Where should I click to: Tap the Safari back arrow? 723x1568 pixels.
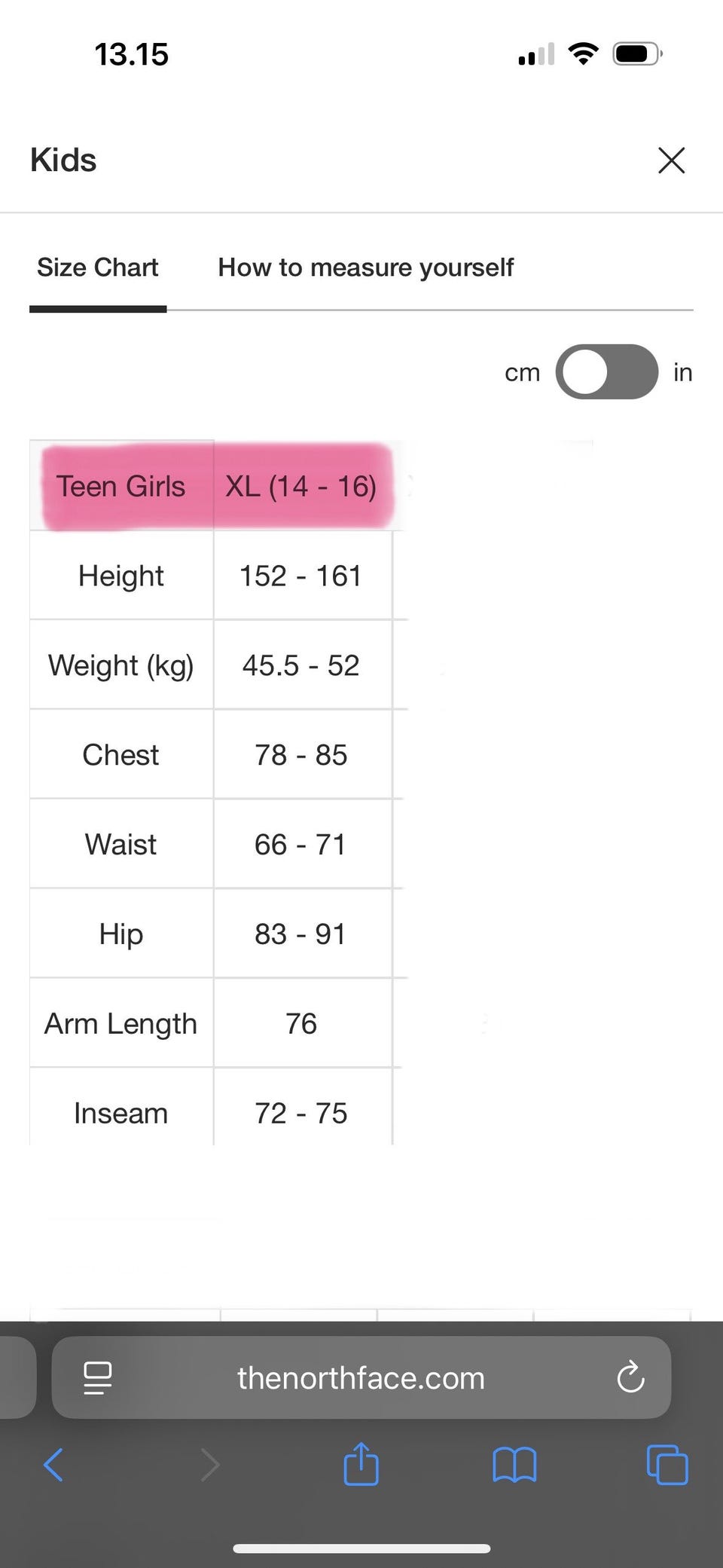click(x=53, y=1465)
